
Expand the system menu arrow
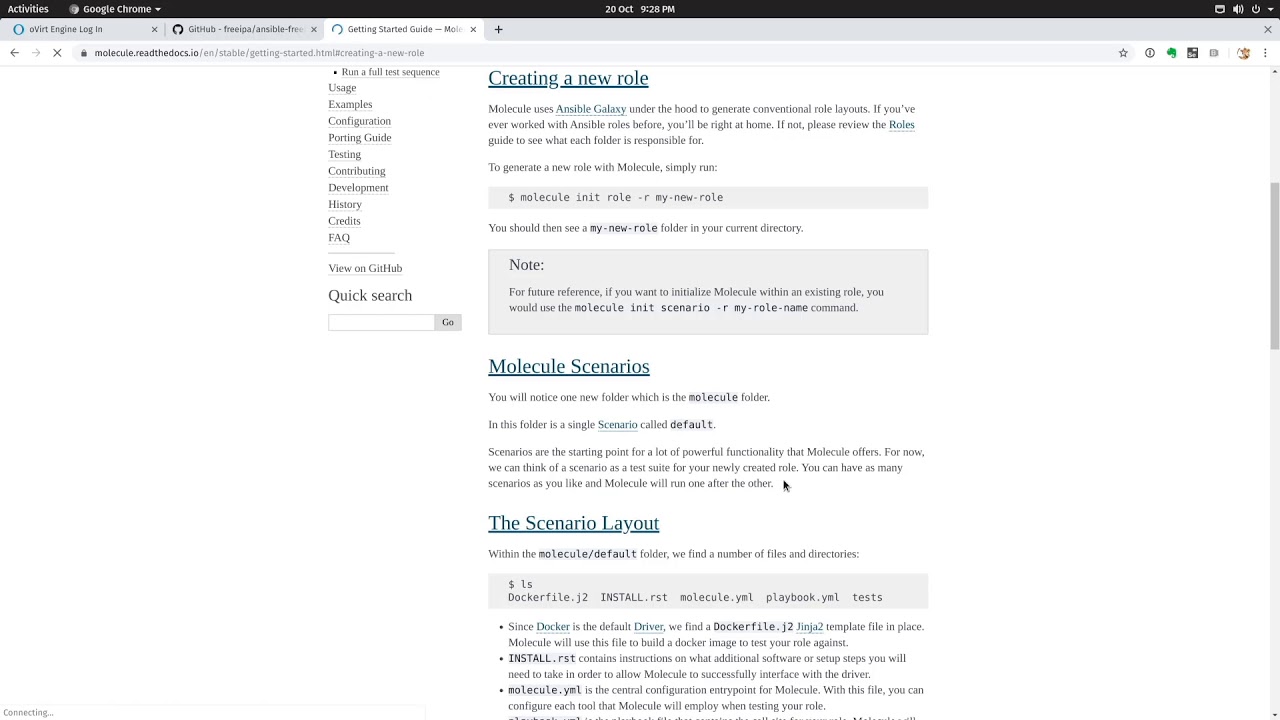1270,9
